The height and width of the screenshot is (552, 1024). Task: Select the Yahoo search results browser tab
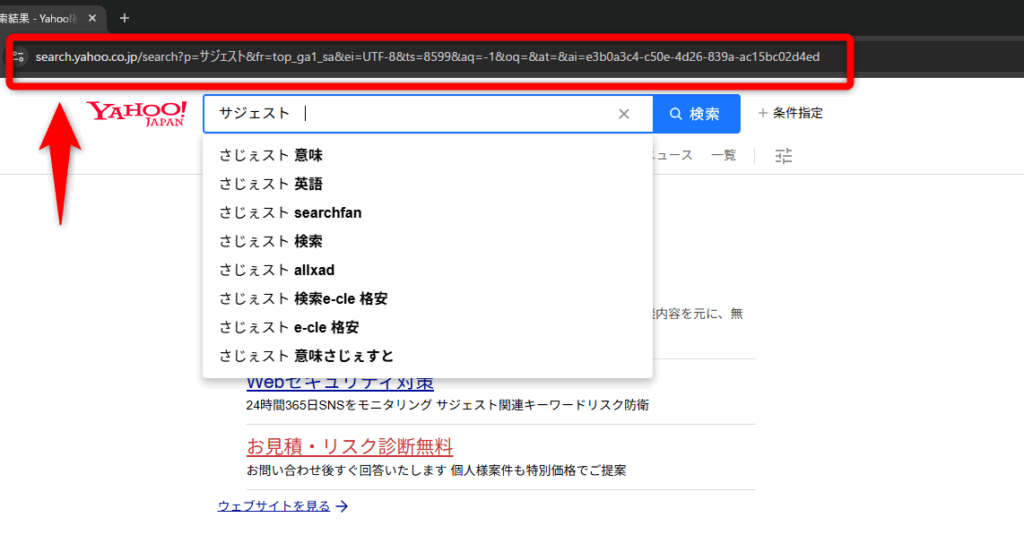click(x=51, y=18)
